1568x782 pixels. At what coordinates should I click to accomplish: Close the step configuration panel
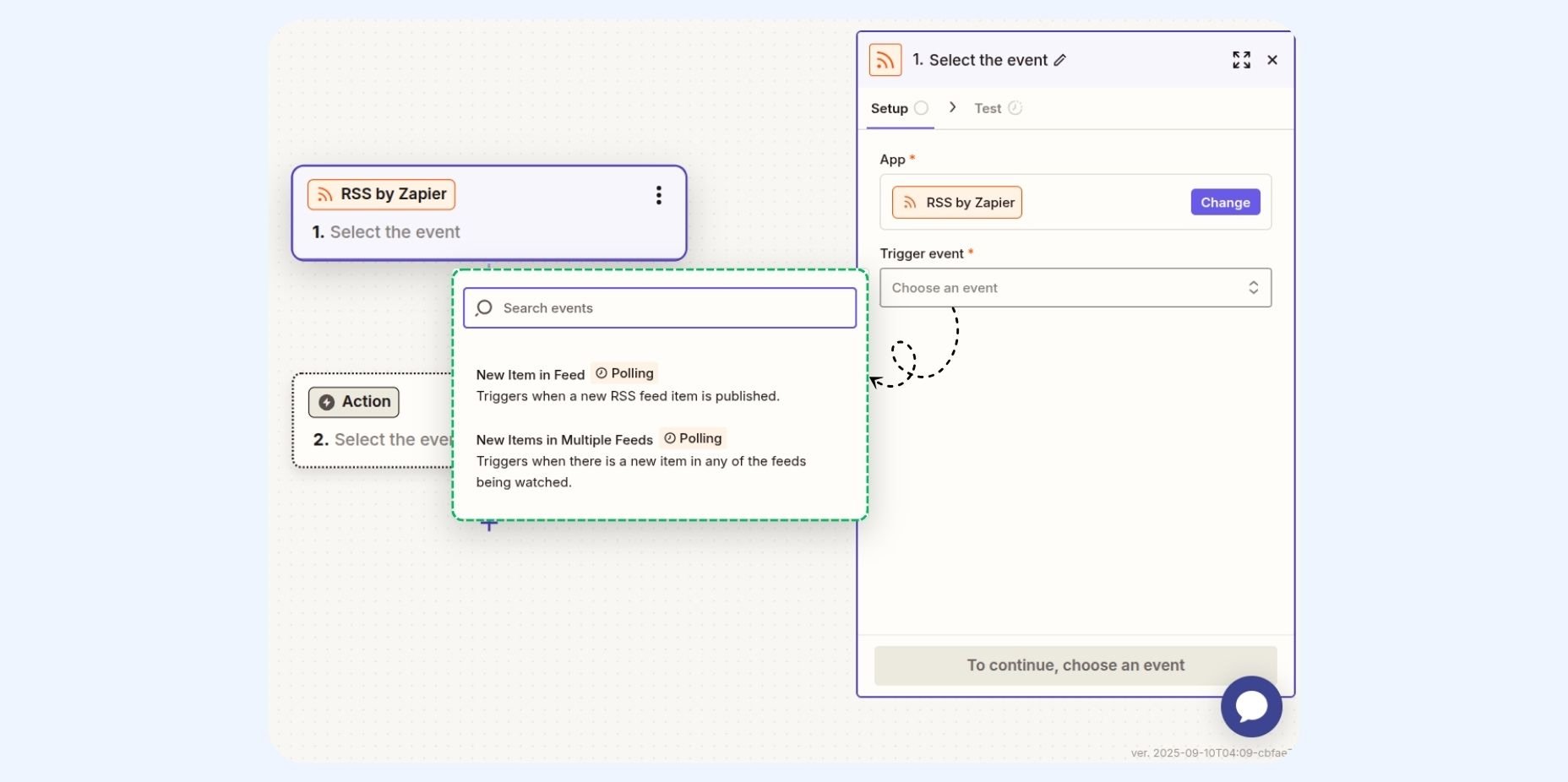(1272, 60)
